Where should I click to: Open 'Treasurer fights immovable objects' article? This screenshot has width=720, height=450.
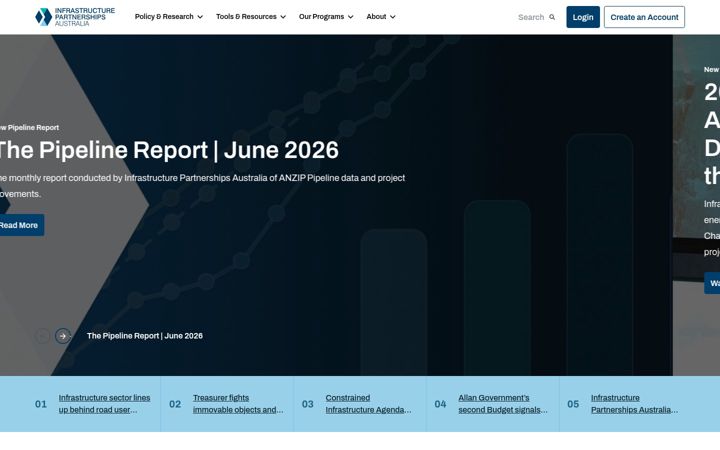[238, 404]
